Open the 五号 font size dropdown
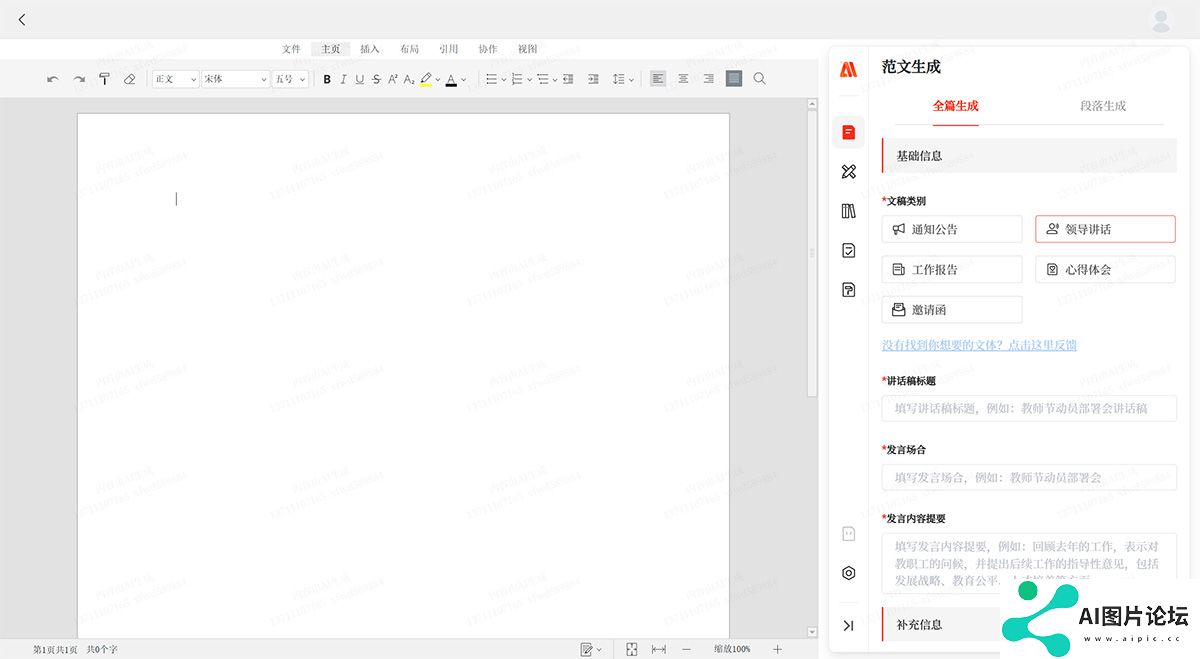 290,79
